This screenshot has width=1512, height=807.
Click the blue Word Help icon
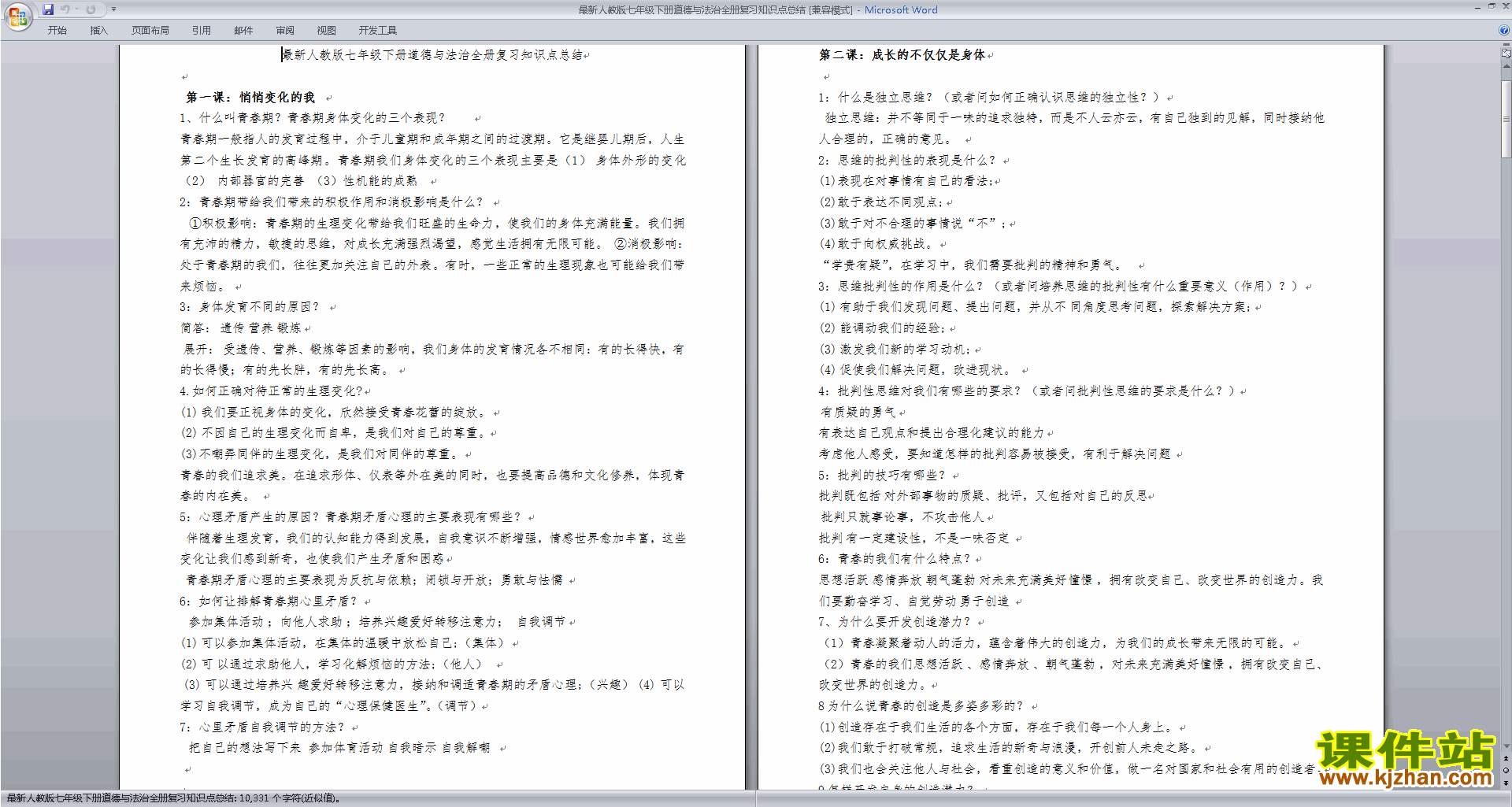[x=1505, y=30]
